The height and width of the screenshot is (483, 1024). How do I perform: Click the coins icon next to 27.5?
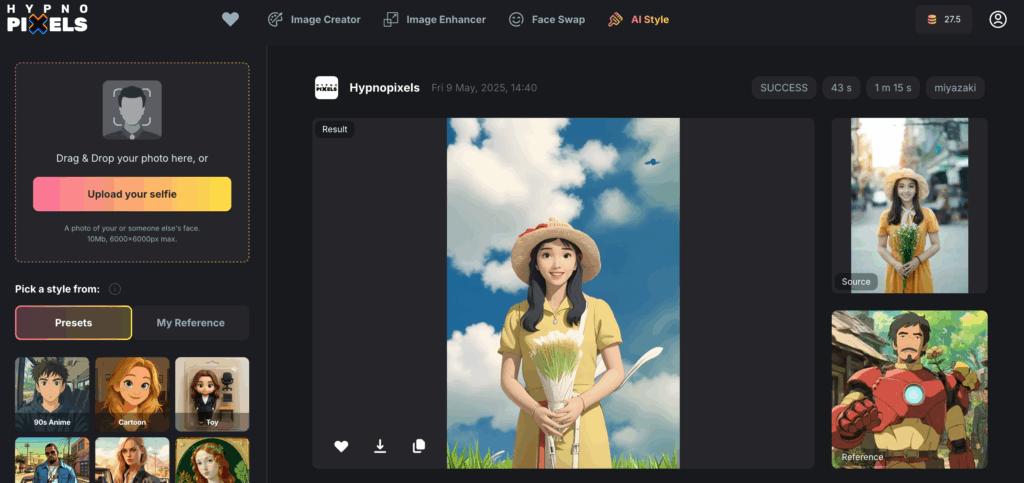932,20
